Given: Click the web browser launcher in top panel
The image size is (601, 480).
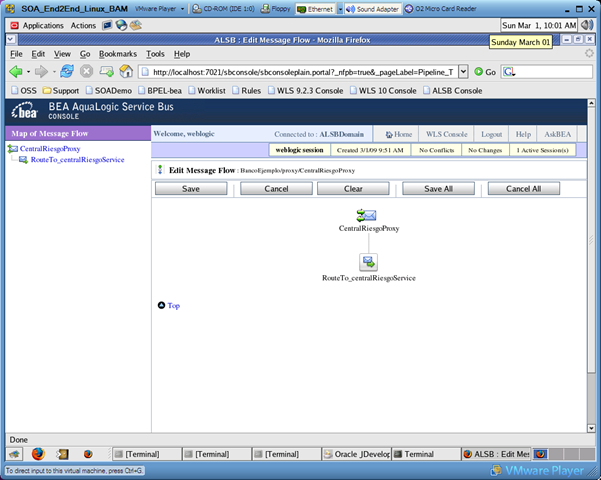Looking at the screenshot, I should pyautogui.click(x=122, y=25).
